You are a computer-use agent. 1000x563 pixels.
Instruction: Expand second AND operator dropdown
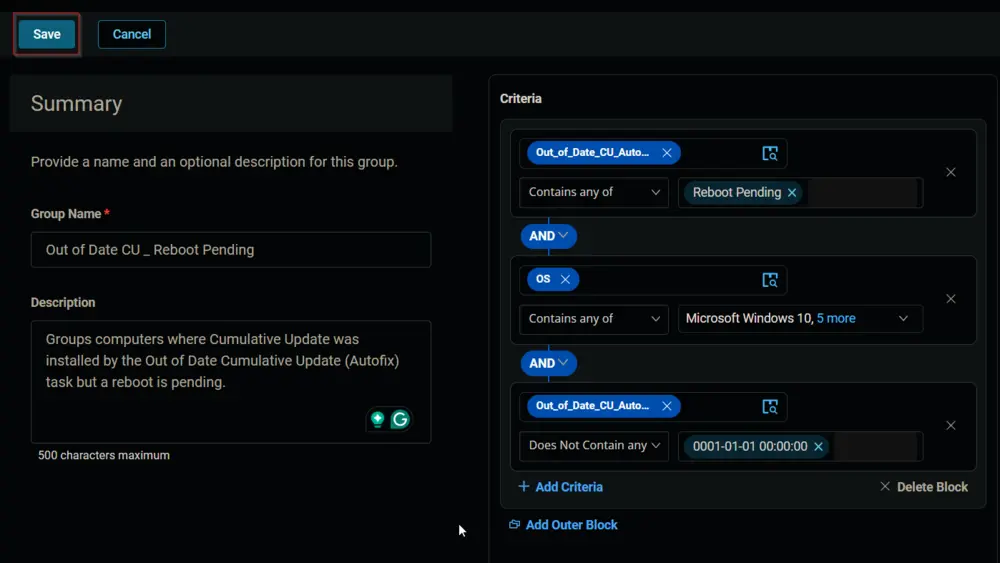[x=548, y=363]
